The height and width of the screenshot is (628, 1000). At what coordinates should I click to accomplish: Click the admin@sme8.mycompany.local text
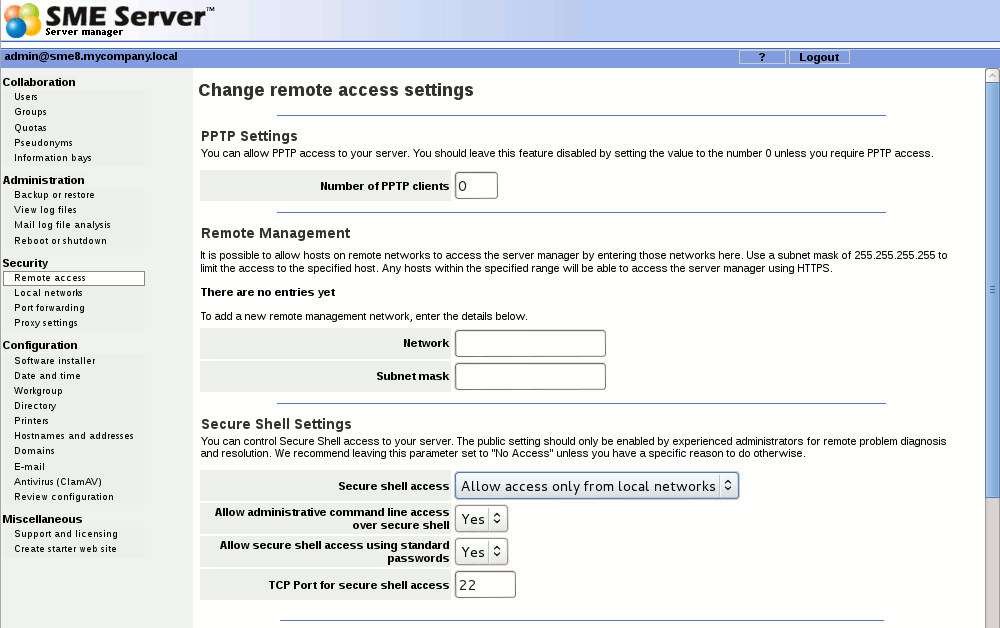(x=91, y=56)
